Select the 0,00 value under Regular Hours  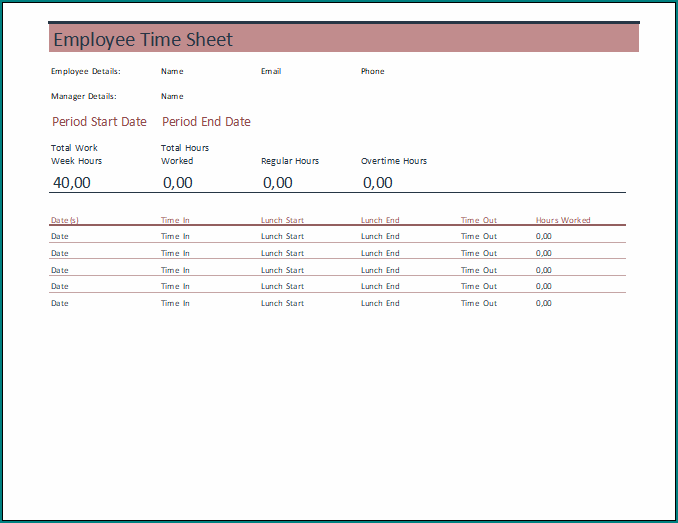coord(278,183)
